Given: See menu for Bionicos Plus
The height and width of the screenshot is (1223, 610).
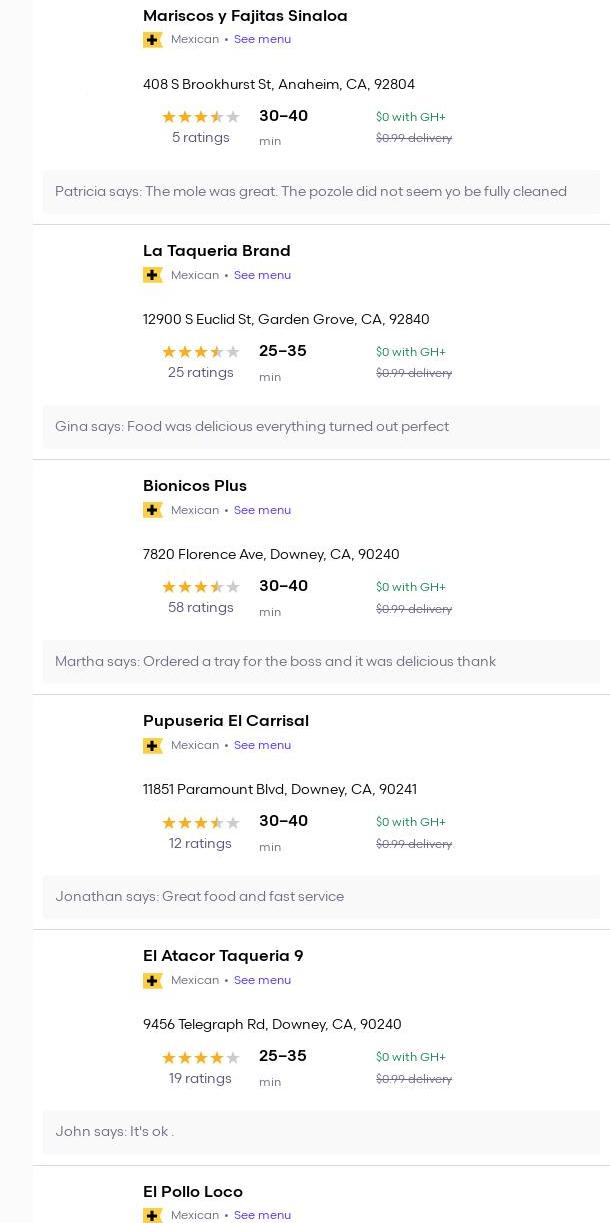Looking at the screenshot, I should pos(262,510).
